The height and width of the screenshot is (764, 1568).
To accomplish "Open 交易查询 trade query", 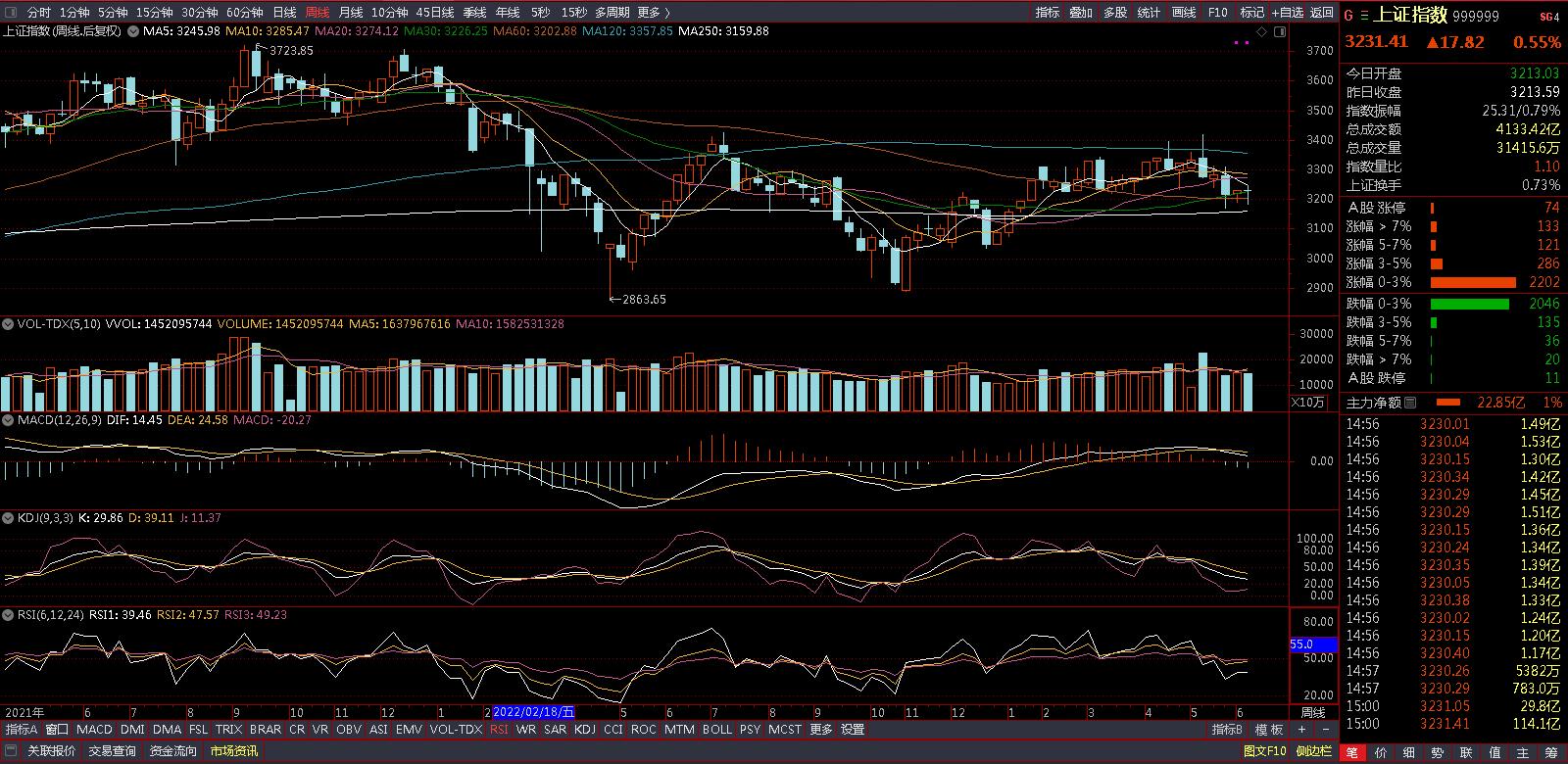I will (x=113, y=751).
